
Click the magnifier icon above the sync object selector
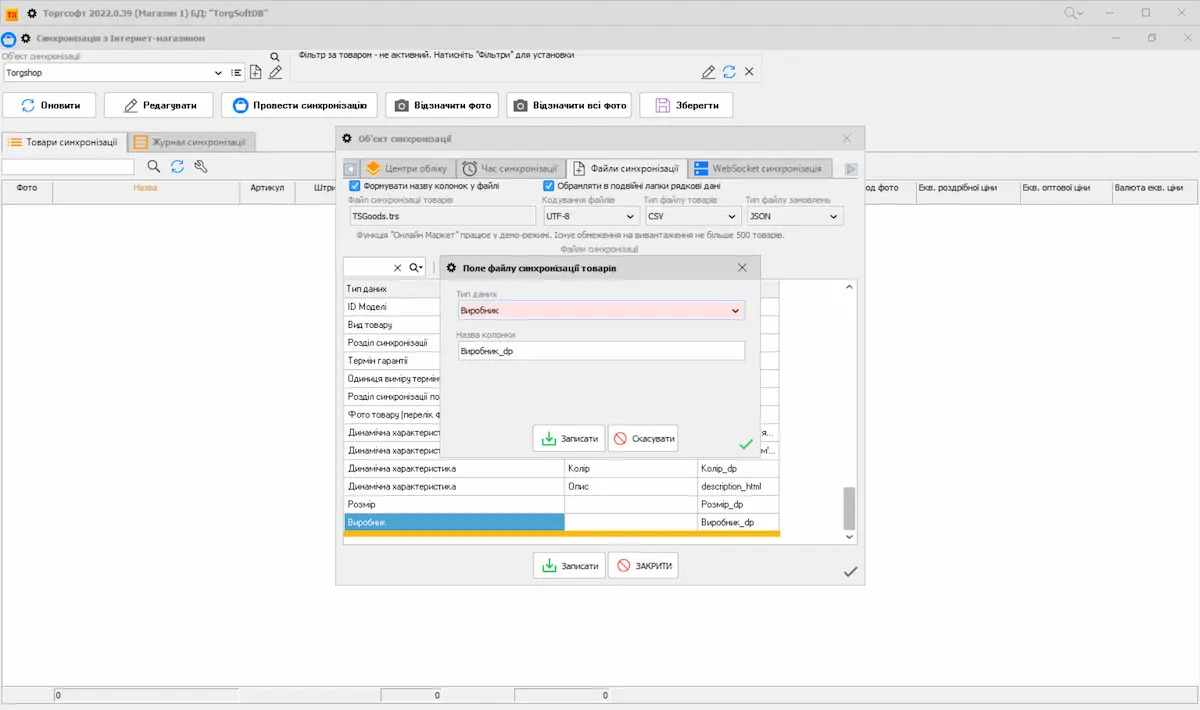(275, 57)
